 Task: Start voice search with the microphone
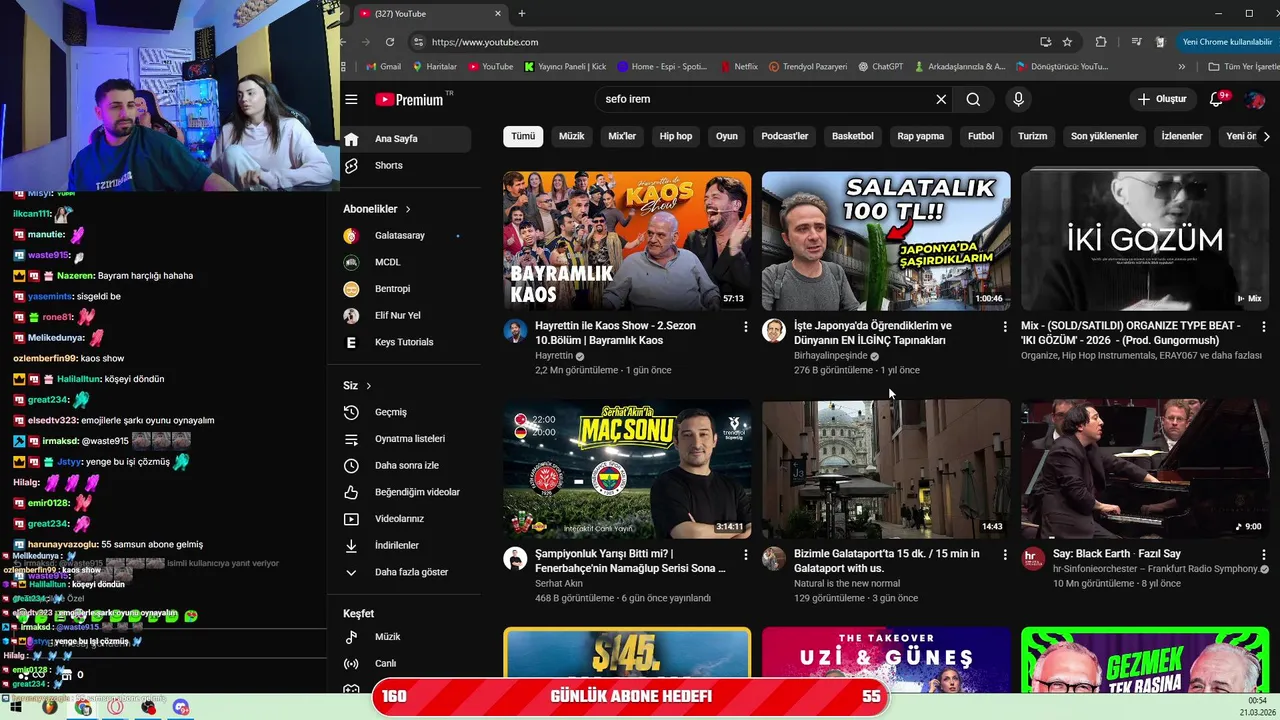[1018, 99]
